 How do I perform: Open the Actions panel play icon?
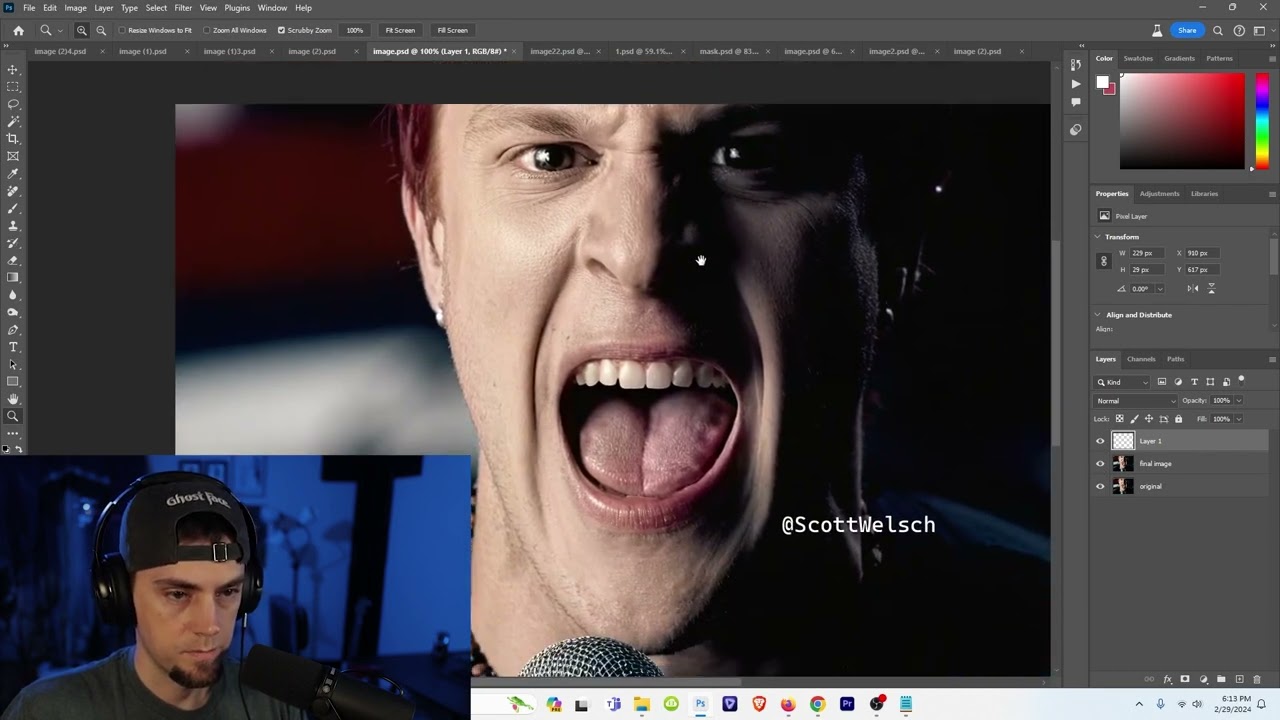tap(1076, 84)
